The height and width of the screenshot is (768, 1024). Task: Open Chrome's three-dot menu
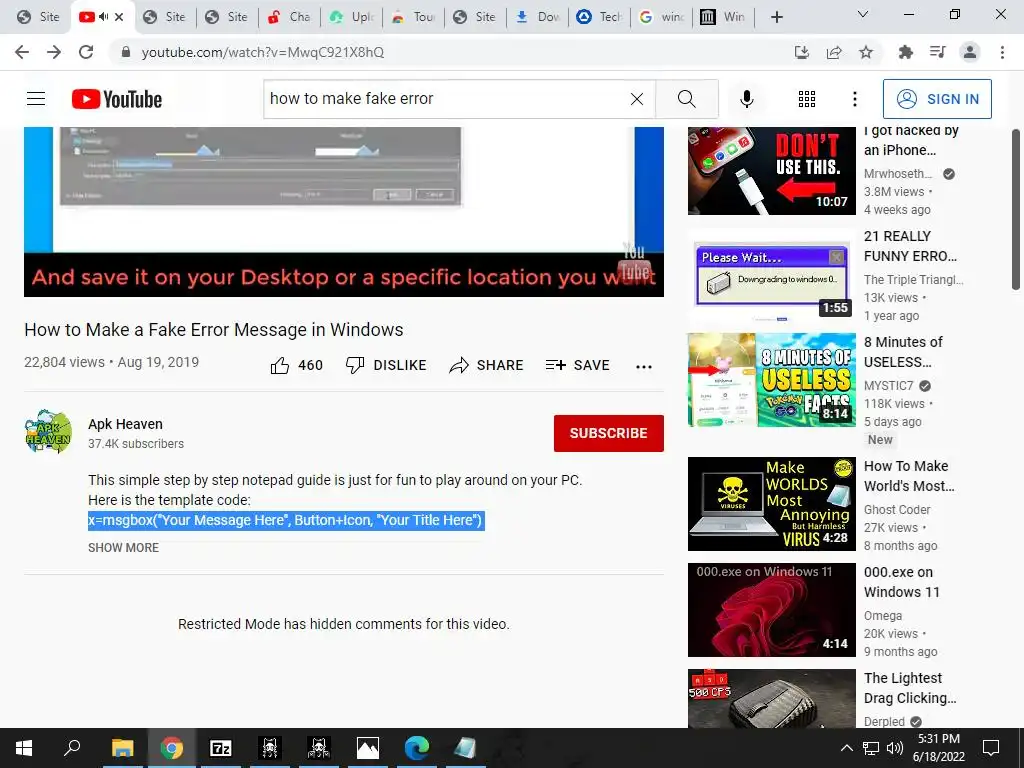1002,52
